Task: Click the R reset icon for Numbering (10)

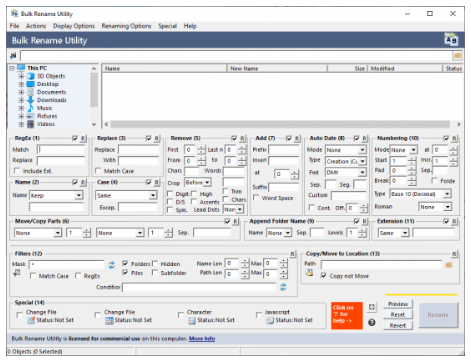Action: pyautogui.click(x=454, y=138)
